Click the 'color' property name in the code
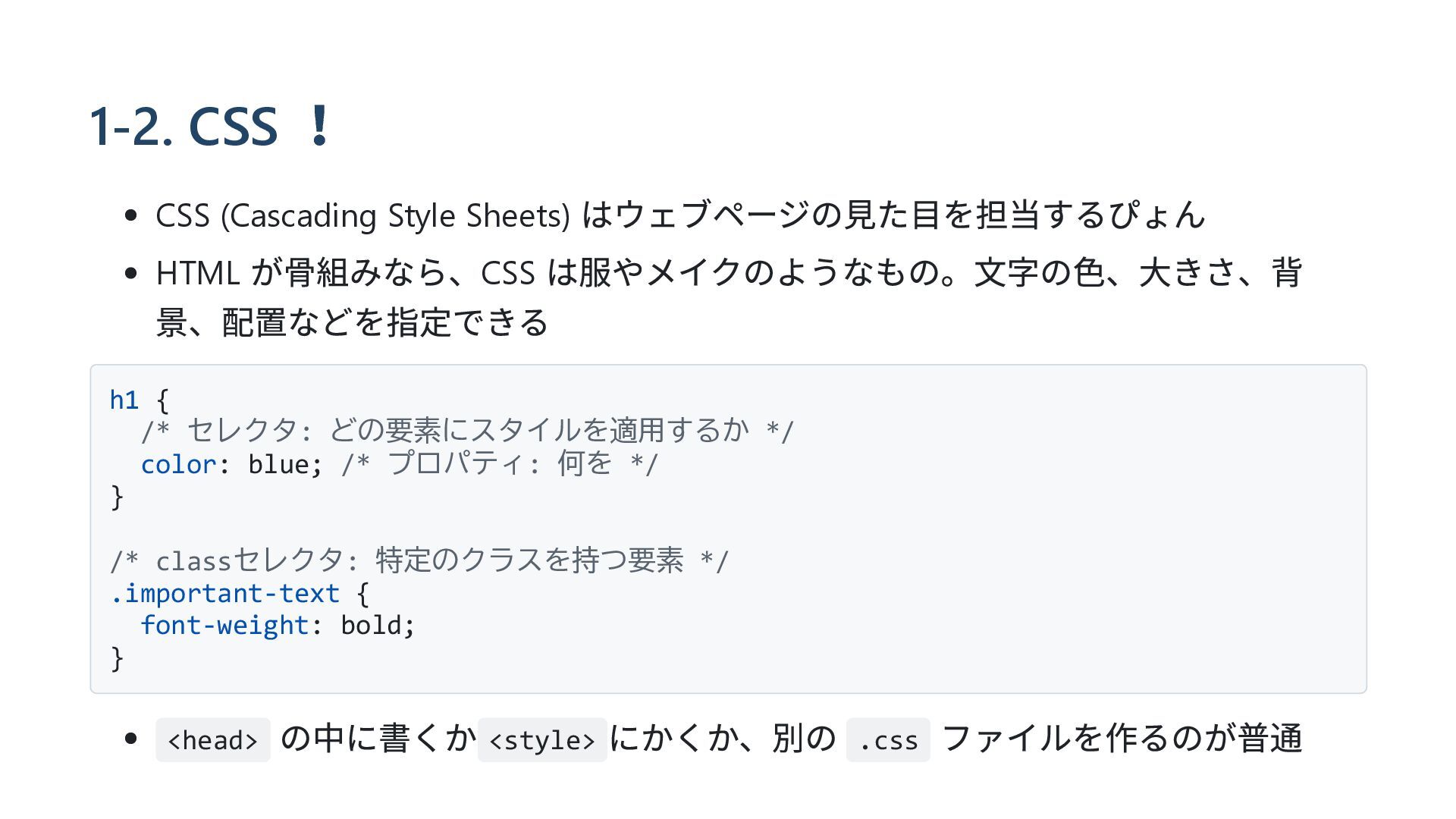 (x=178, y=464)
